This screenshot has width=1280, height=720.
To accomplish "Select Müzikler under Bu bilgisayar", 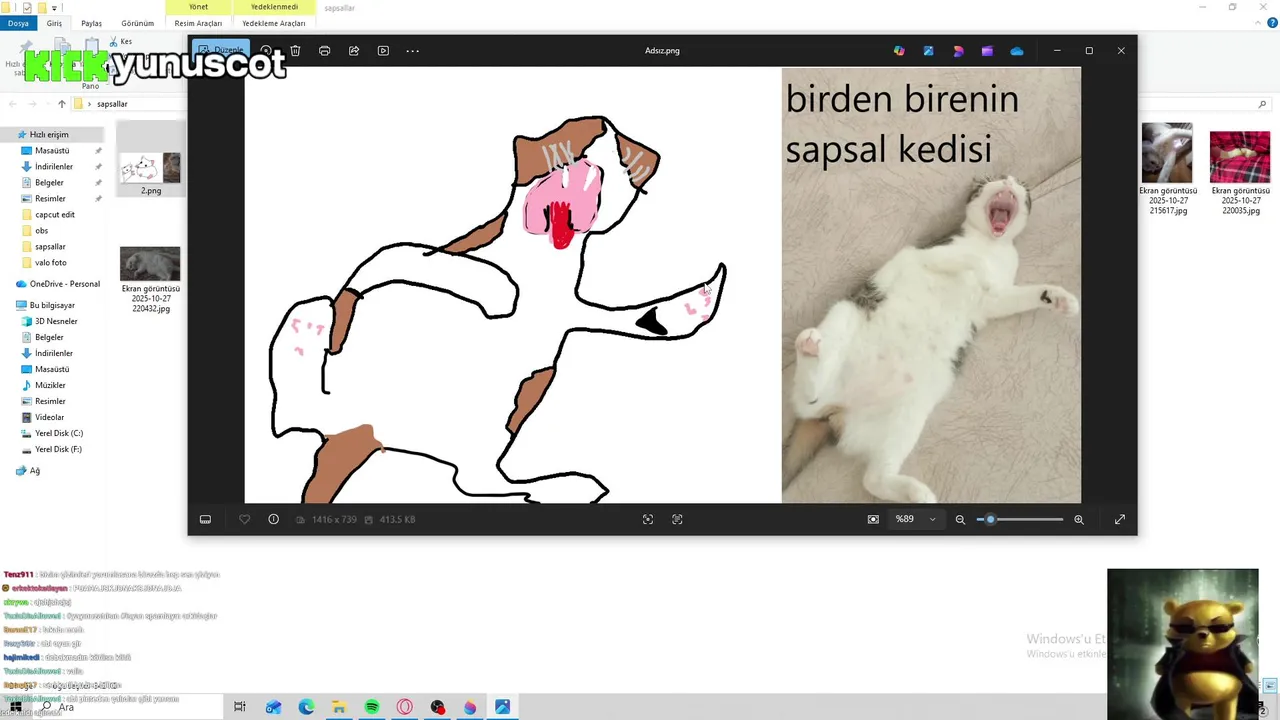I will tap(50, 385).
